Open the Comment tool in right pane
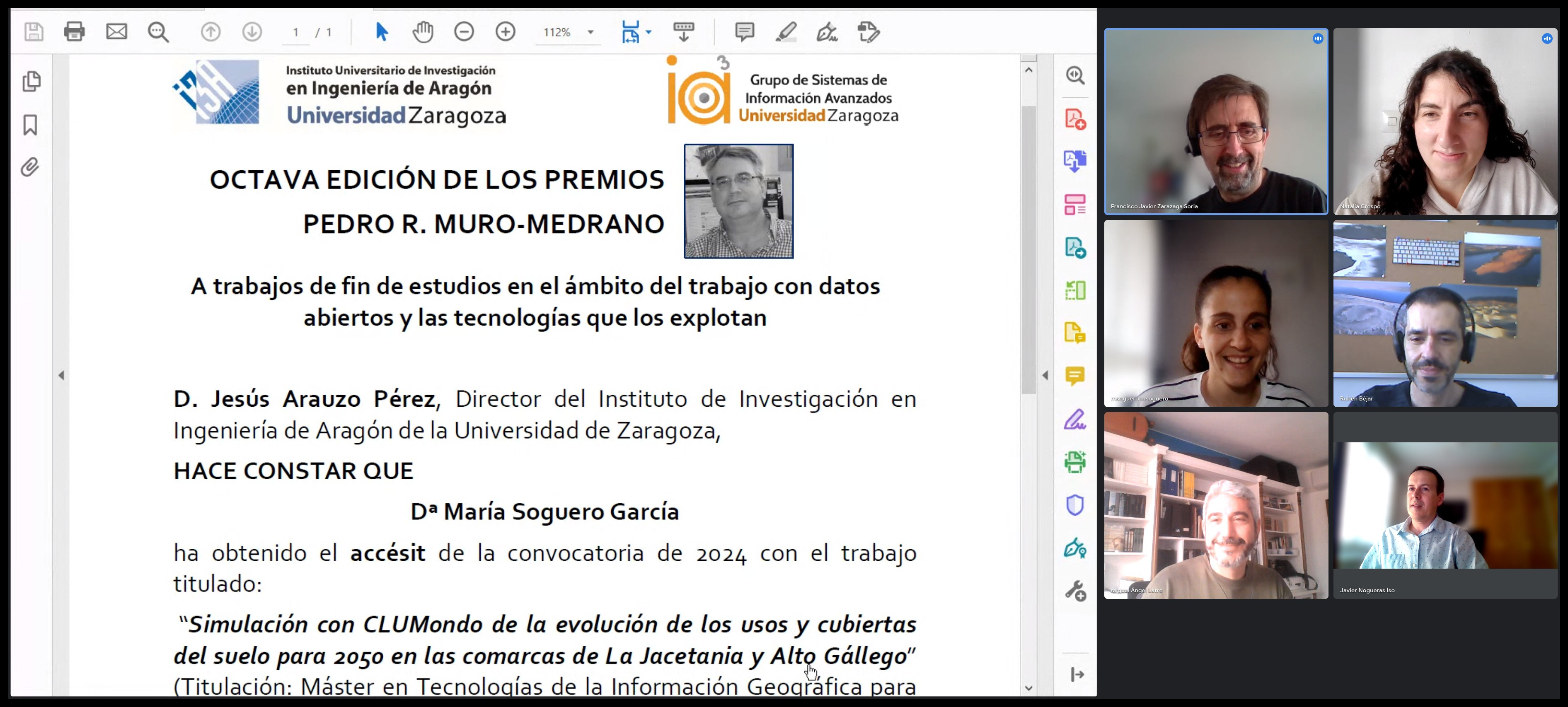 [x=1075, y=376]
